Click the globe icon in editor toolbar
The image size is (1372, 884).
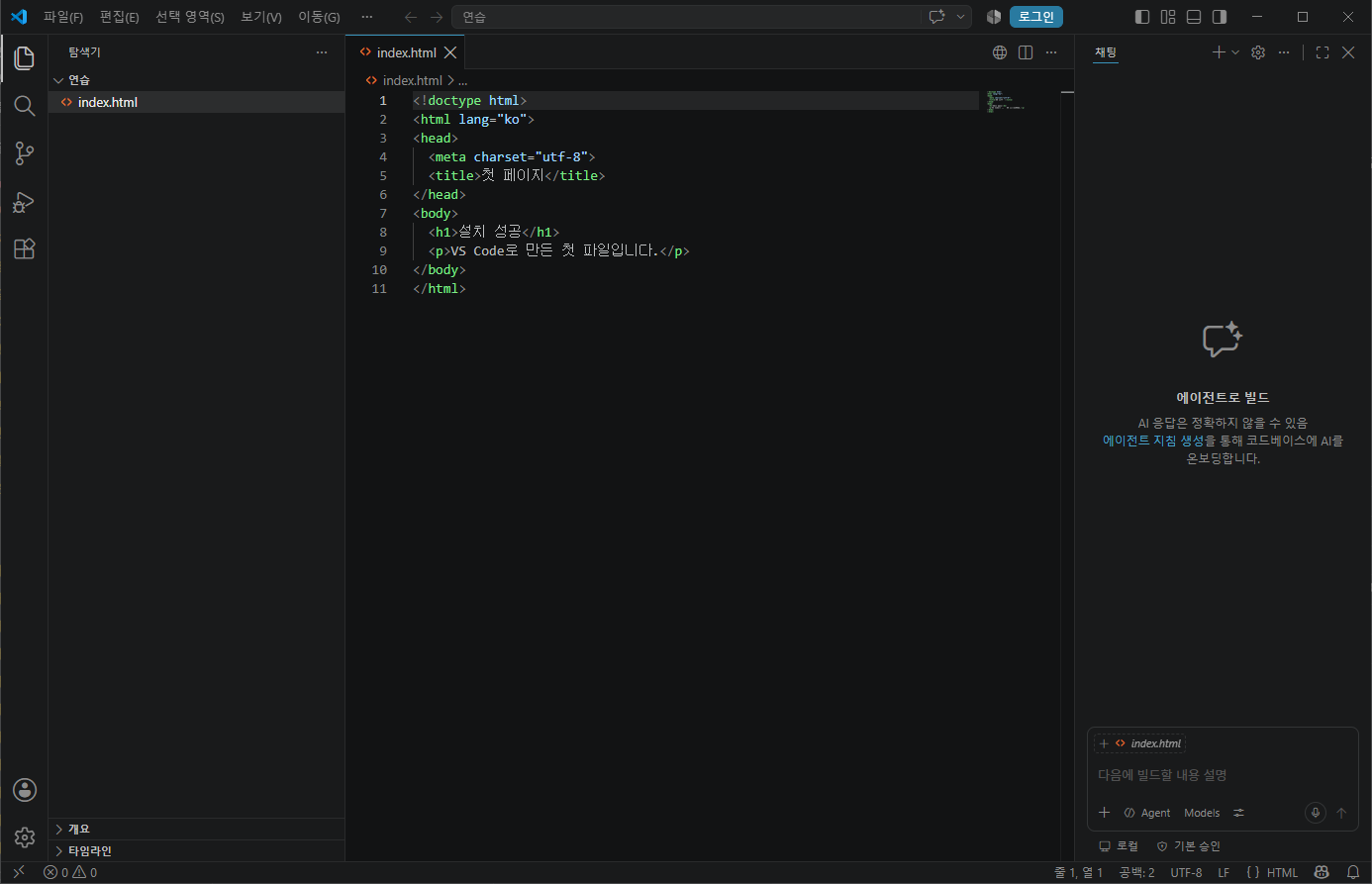click(1000, 52)
